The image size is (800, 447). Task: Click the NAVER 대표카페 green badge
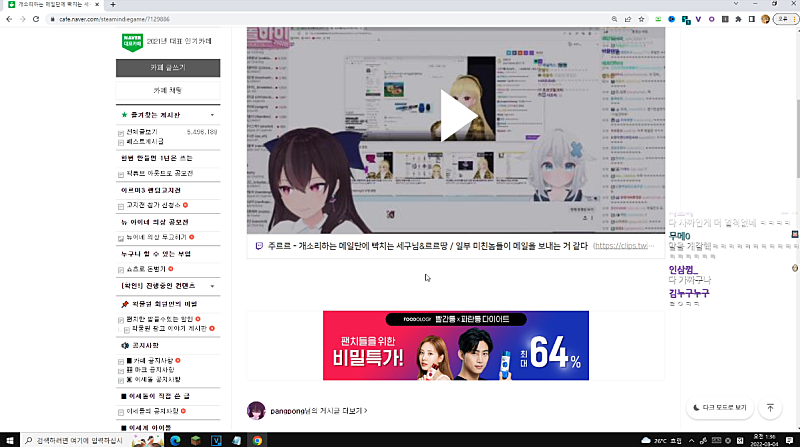[x=132, y=42]
